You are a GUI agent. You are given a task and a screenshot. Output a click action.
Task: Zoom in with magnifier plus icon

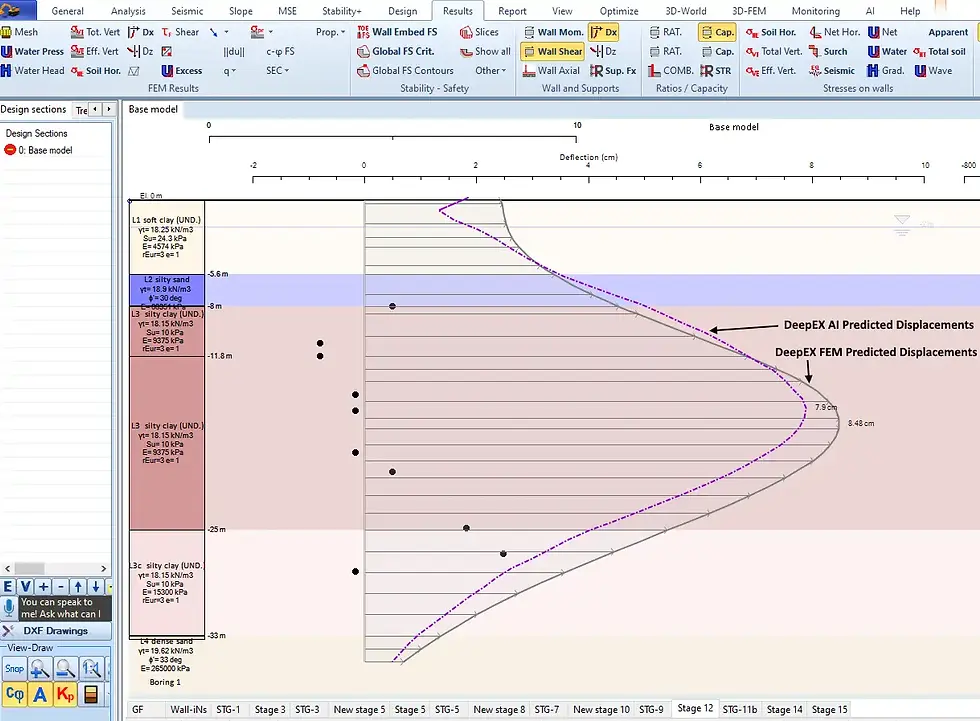pos(39,669)
